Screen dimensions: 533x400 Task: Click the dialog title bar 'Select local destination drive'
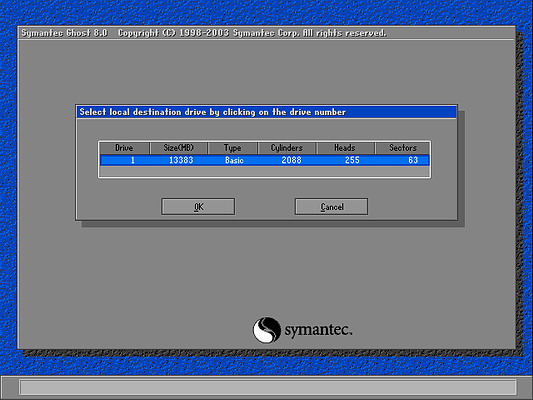click(266, 112)
